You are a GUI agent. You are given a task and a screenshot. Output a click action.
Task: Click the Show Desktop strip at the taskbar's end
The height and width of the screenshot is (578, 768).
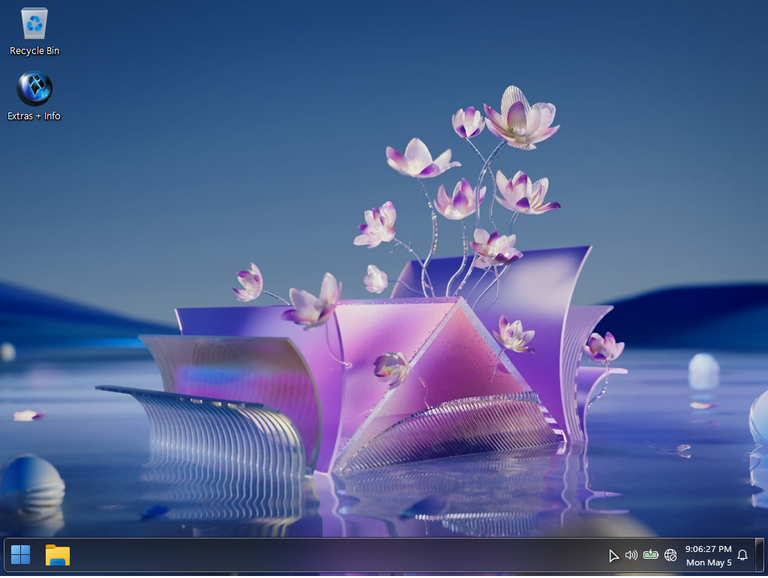[x=760, y=555]
